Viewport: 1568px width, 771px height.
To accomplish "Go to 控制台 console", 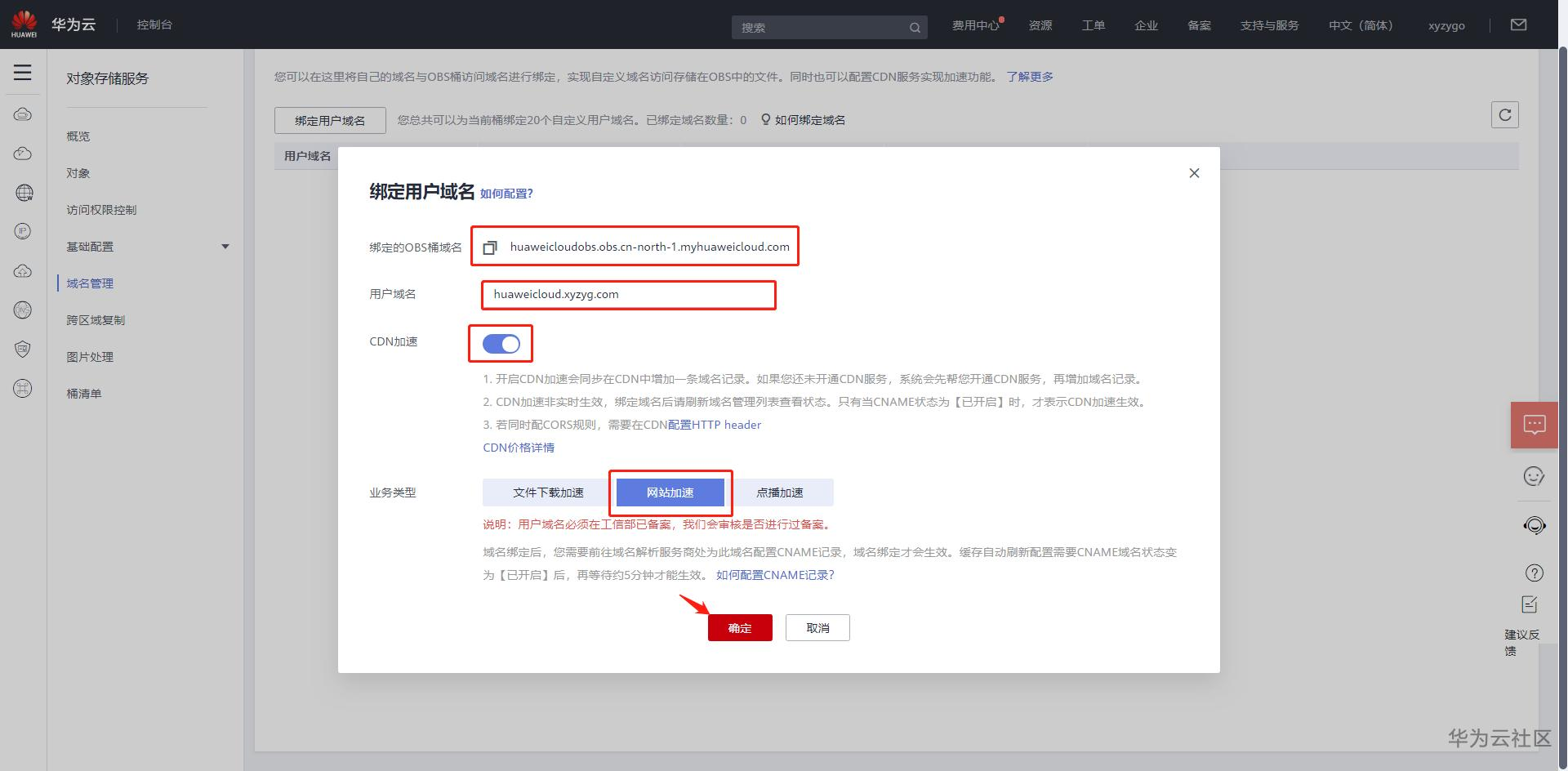I will click(x=154, y=25).
